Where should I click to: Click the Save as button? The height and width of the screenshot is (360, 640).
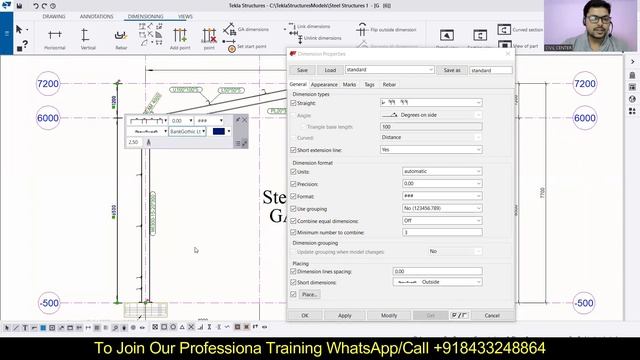[452, 70]
